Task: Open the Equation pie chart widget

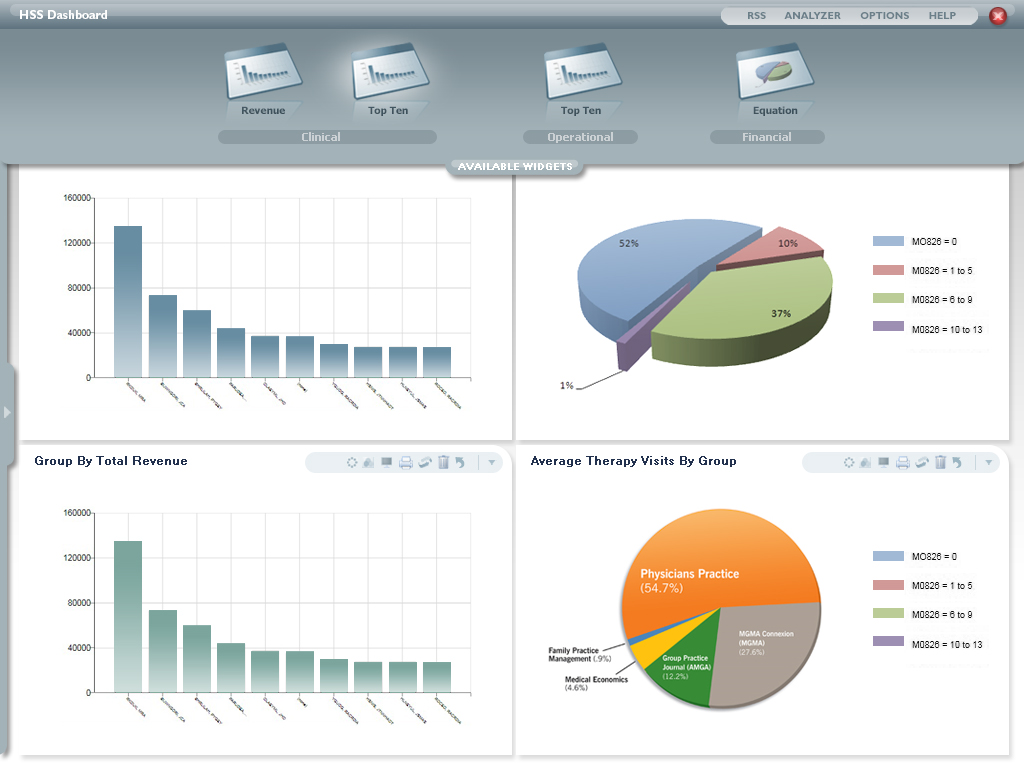Action: coord(775,73)
